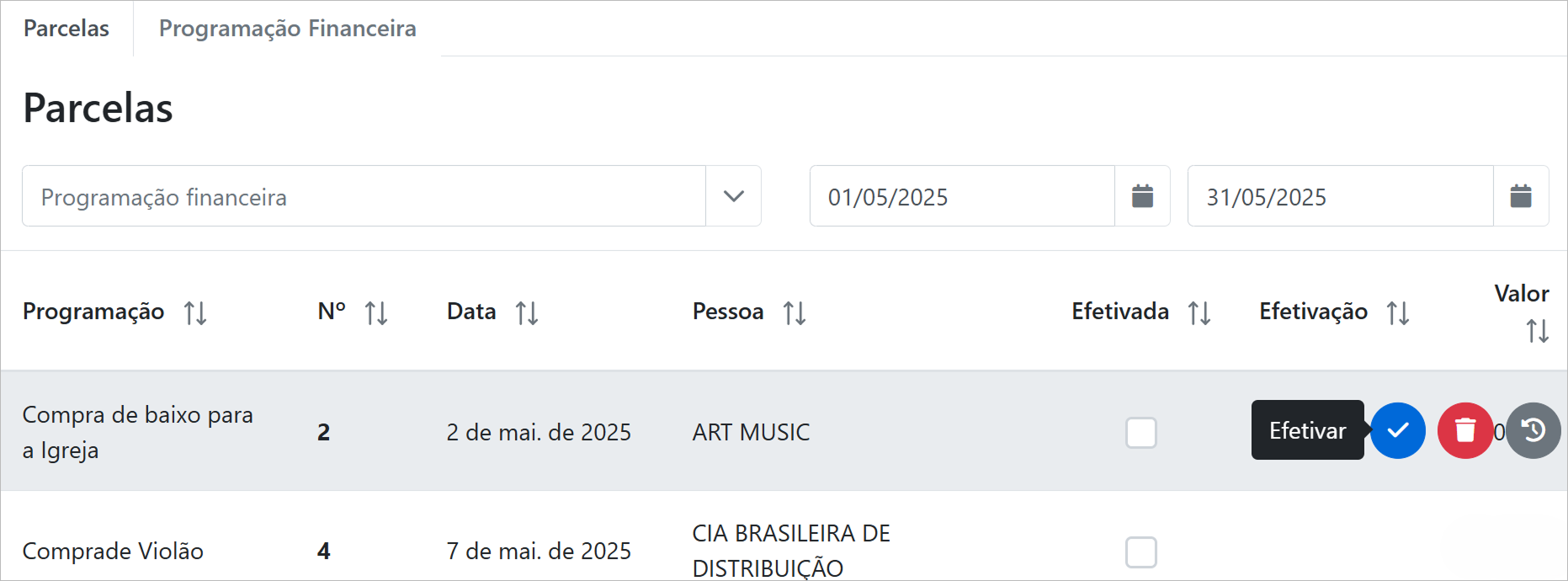The height and width of the screenshot is (581, 1568).
Task: Switch to the Parcelas tab
Action: (66, 29)
